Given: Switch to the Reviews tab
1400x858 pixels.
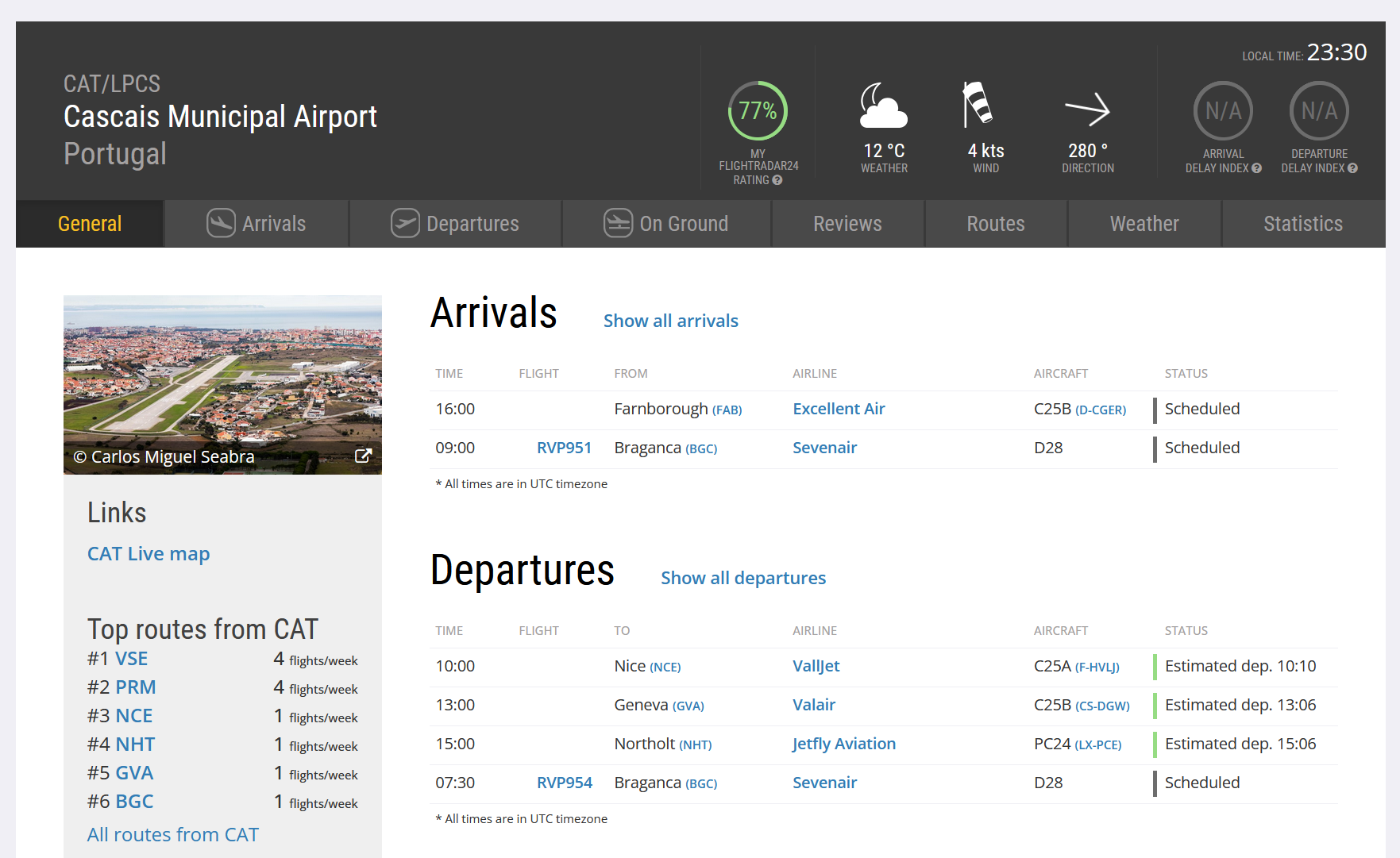Looking at the screenshot, I should [847, 224].
